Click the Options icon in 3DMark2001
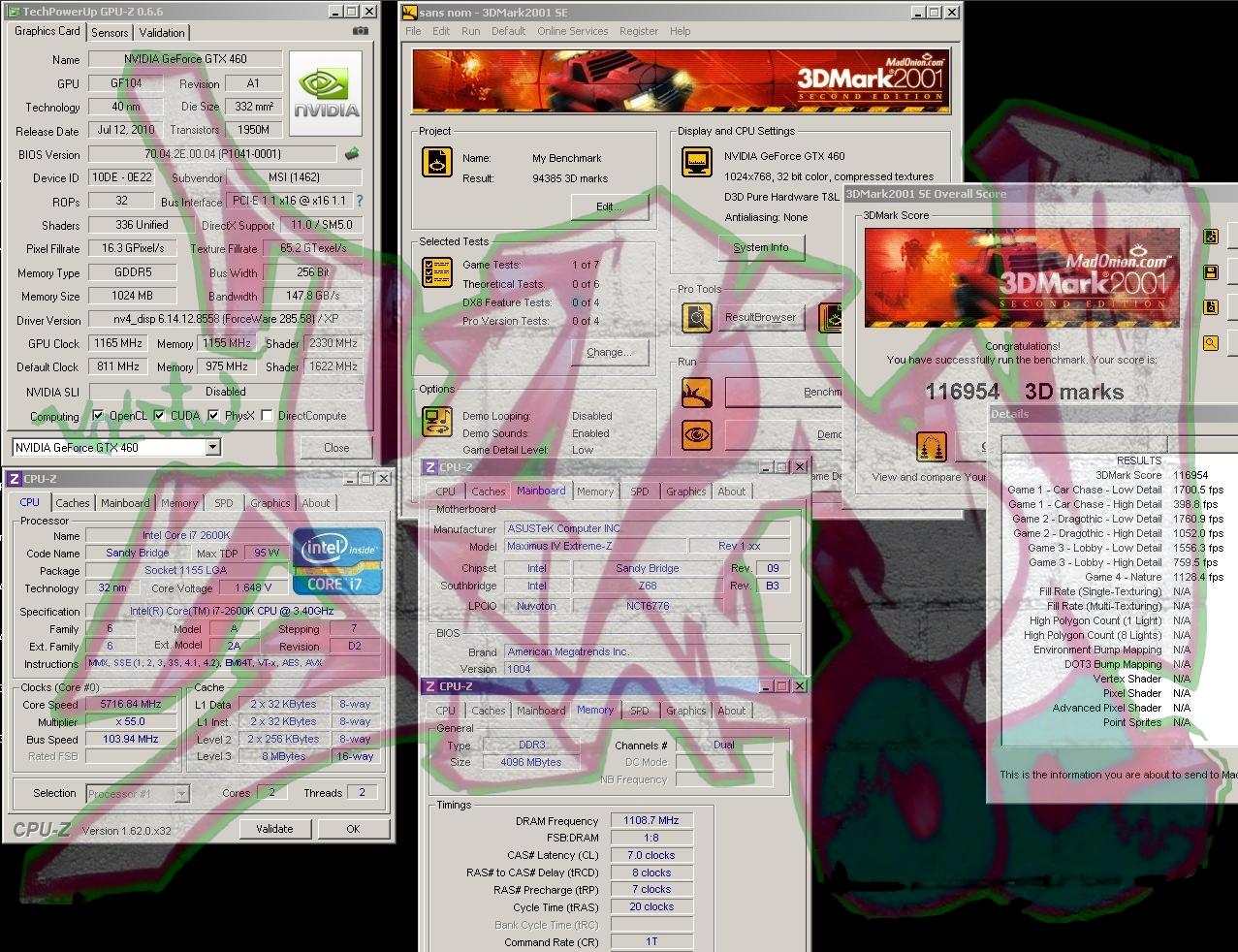Viewport: 1238px width, 952px height. [x=437, y=422]
